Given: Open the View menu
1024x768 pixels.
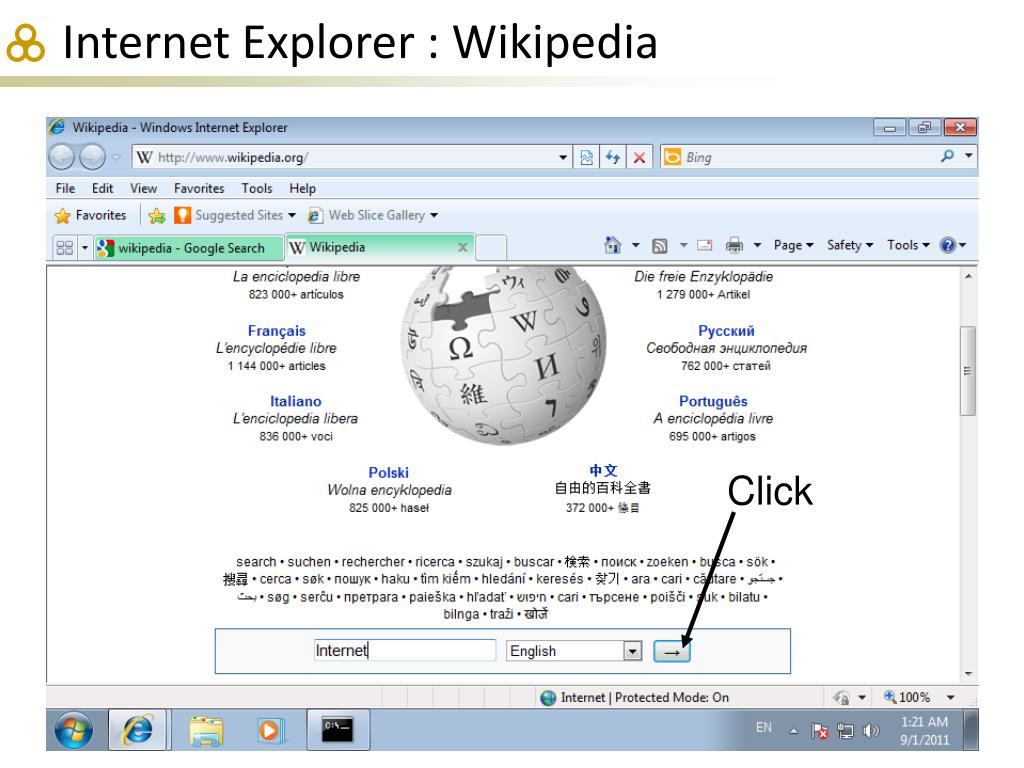Looking at the screenshot, I should (144, 189).
